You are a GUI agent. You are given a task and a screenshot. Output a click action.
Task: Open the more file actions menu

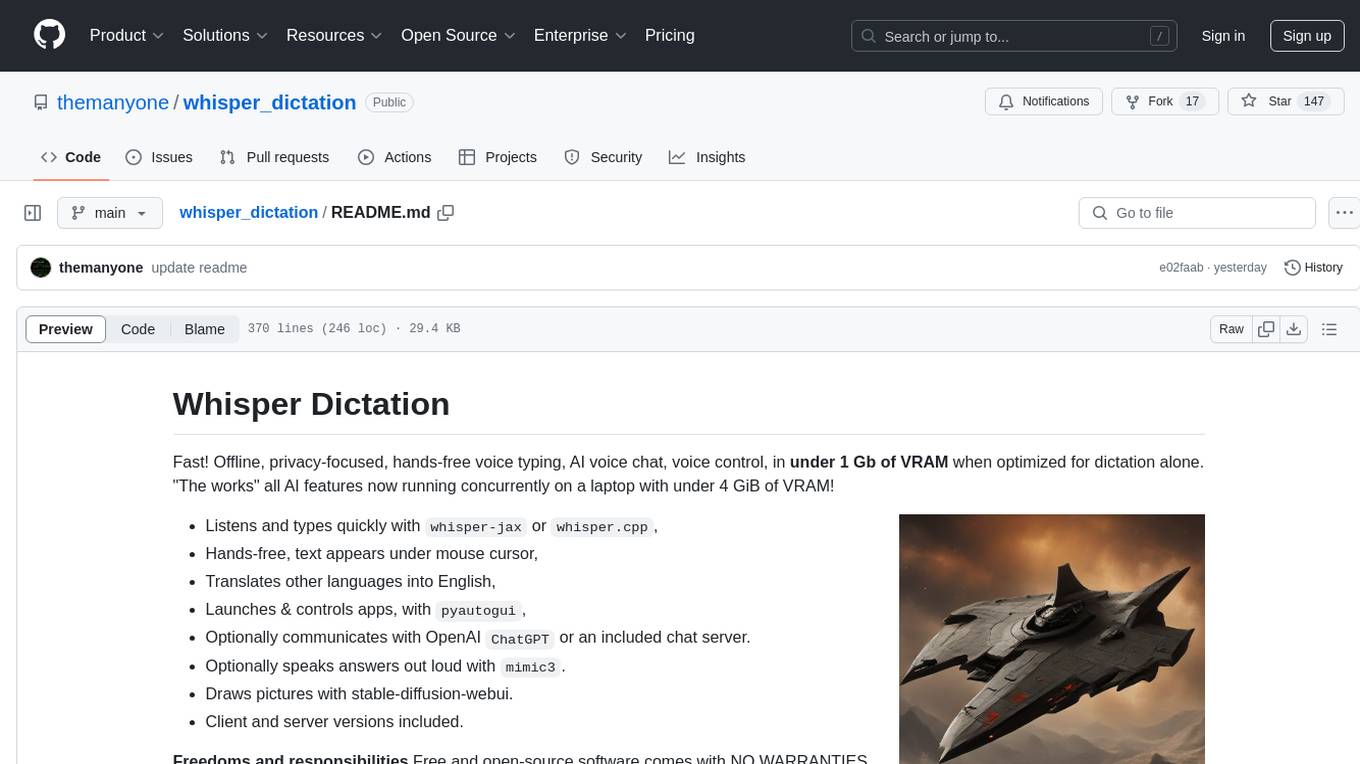click(x=1344, y=213)
